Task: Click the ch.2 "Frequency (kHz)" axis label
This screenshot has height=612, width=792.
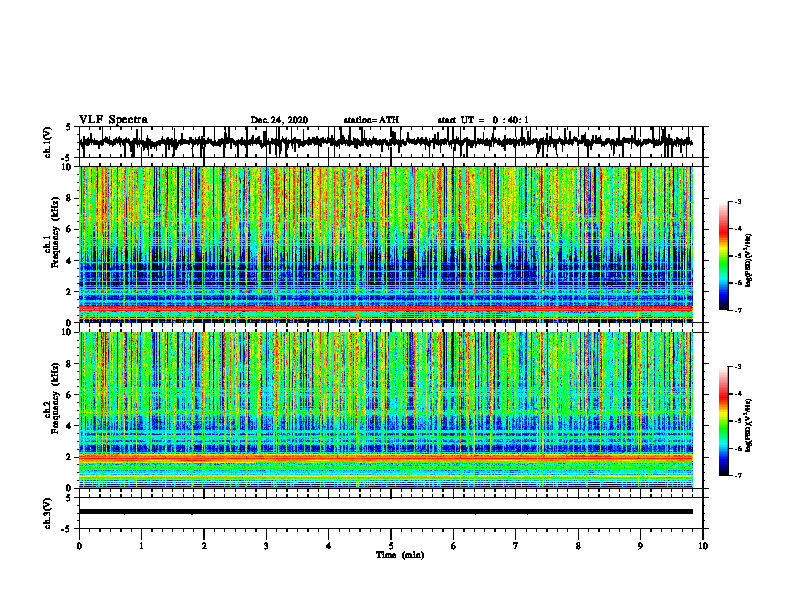Action: point(56,398)
